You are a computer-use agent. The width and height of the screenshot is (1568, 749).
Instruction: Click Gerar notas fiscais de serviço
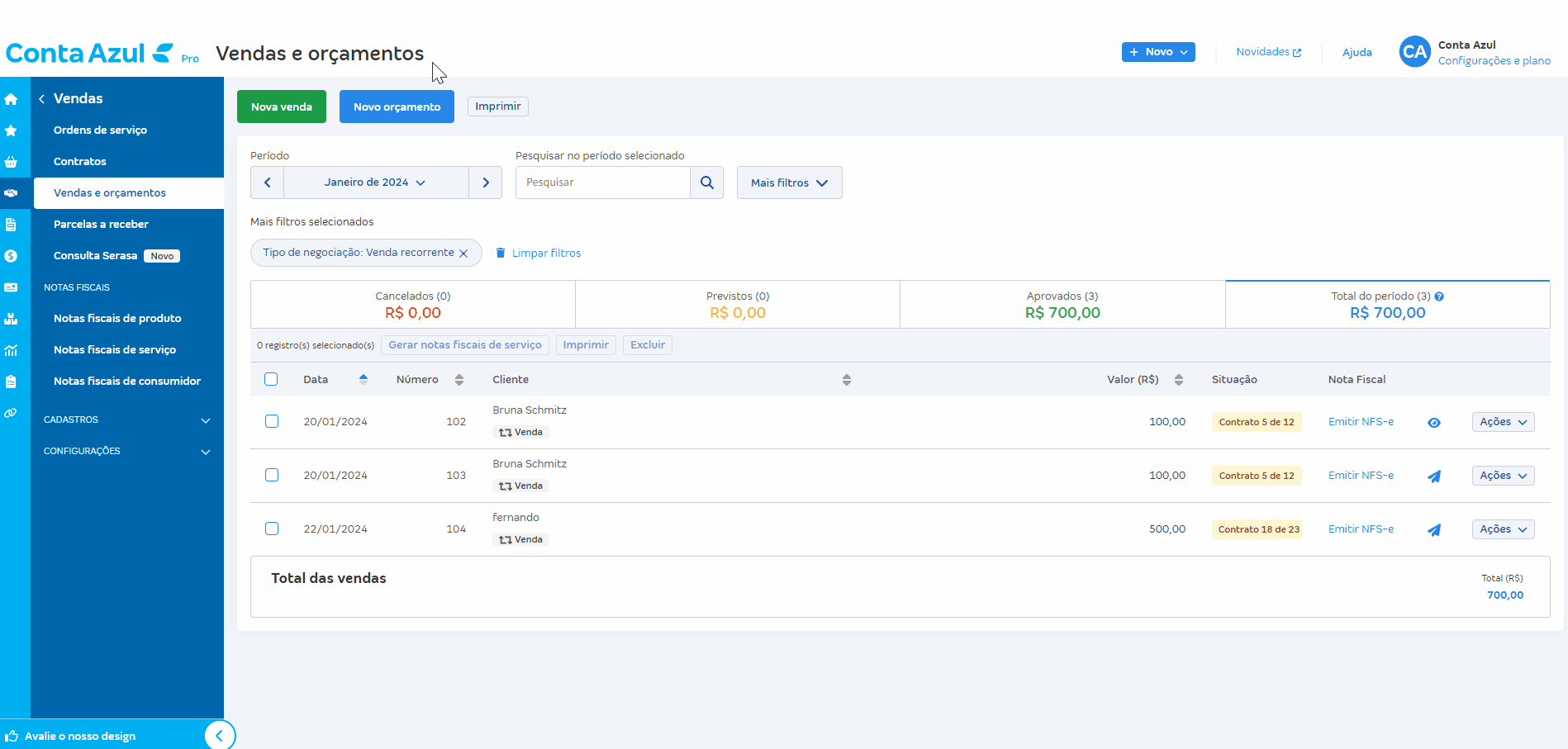pyautogui.click(x=465, y=345)
